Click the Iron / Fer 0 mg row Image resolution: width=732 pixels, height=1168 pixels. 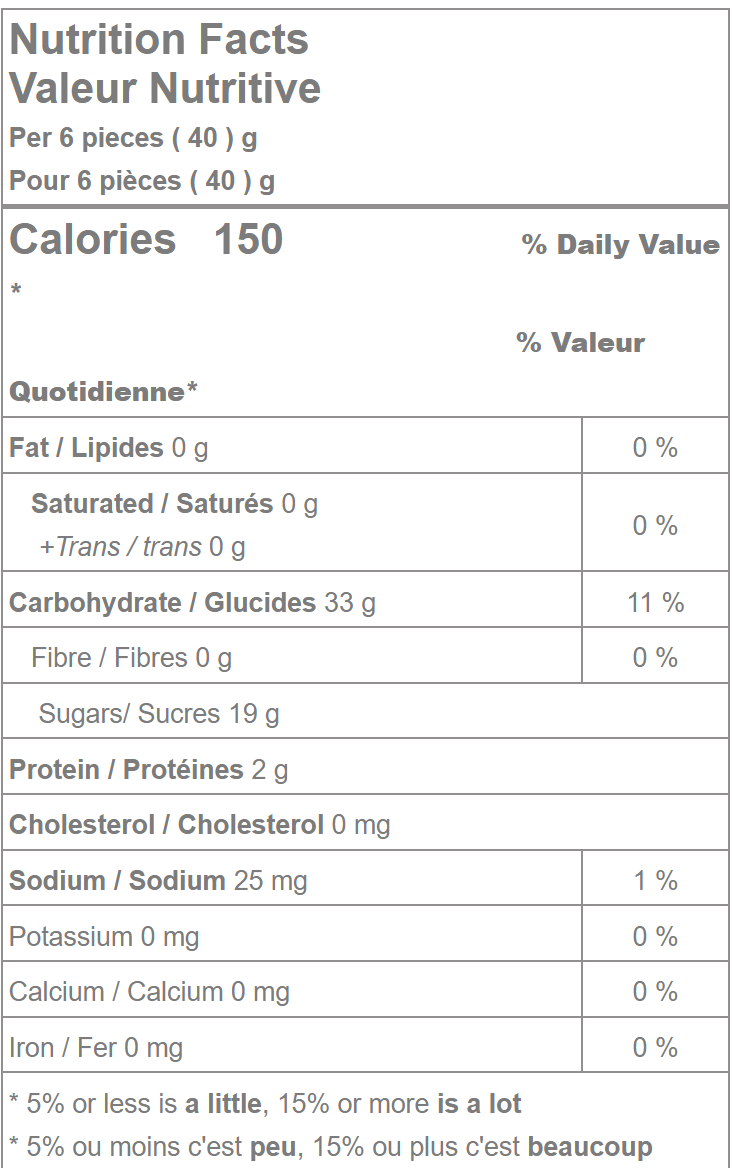(96, 1048)
